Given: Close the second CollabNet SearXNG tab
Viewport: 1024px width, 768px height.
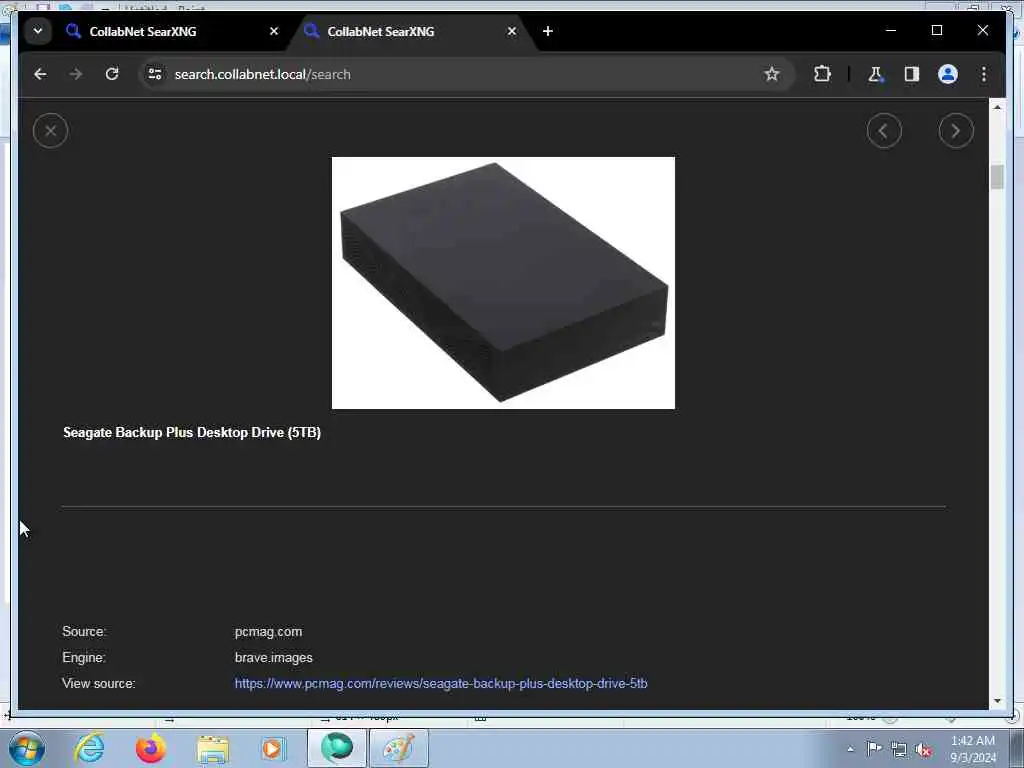Looking at the screenshot, I should point(512,31).
